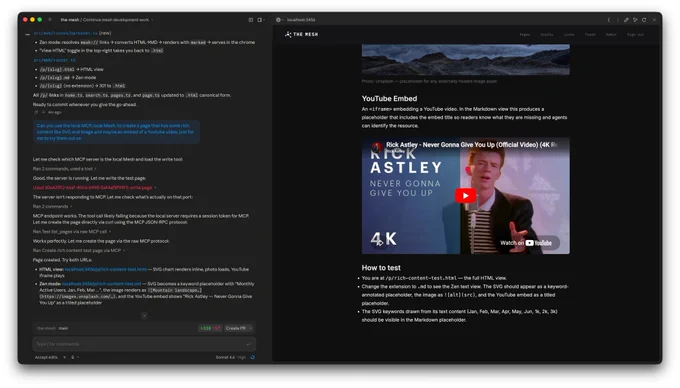Click Create PR button
The image size is (680, 388).
tap(236, 328)
